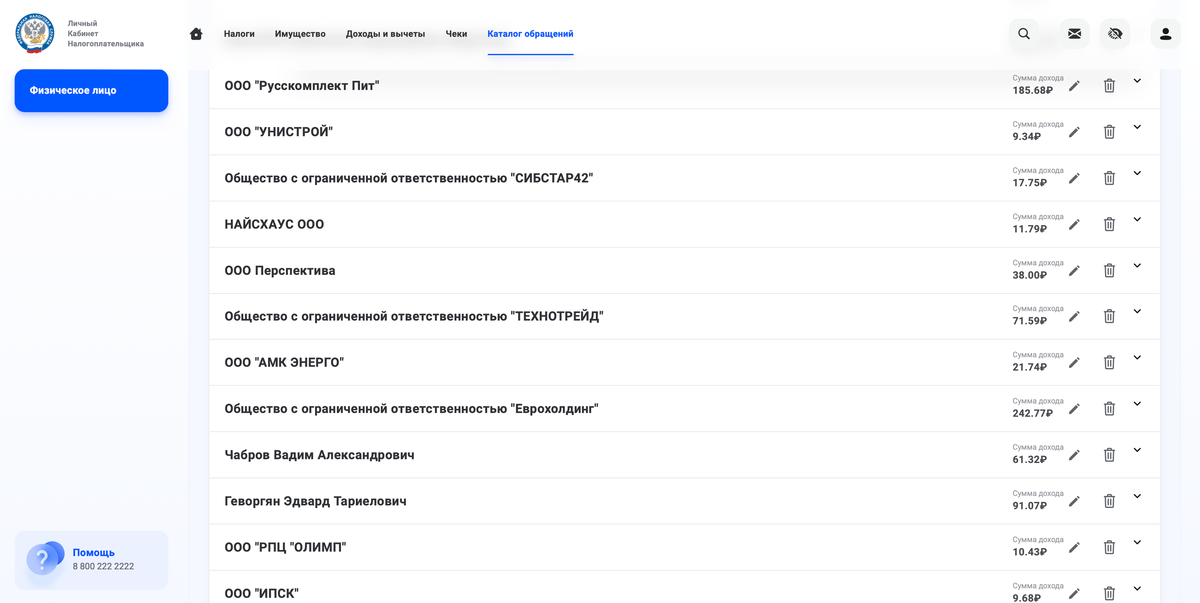
Task: Select the Чеки tab
Action: tap(456, 33)
